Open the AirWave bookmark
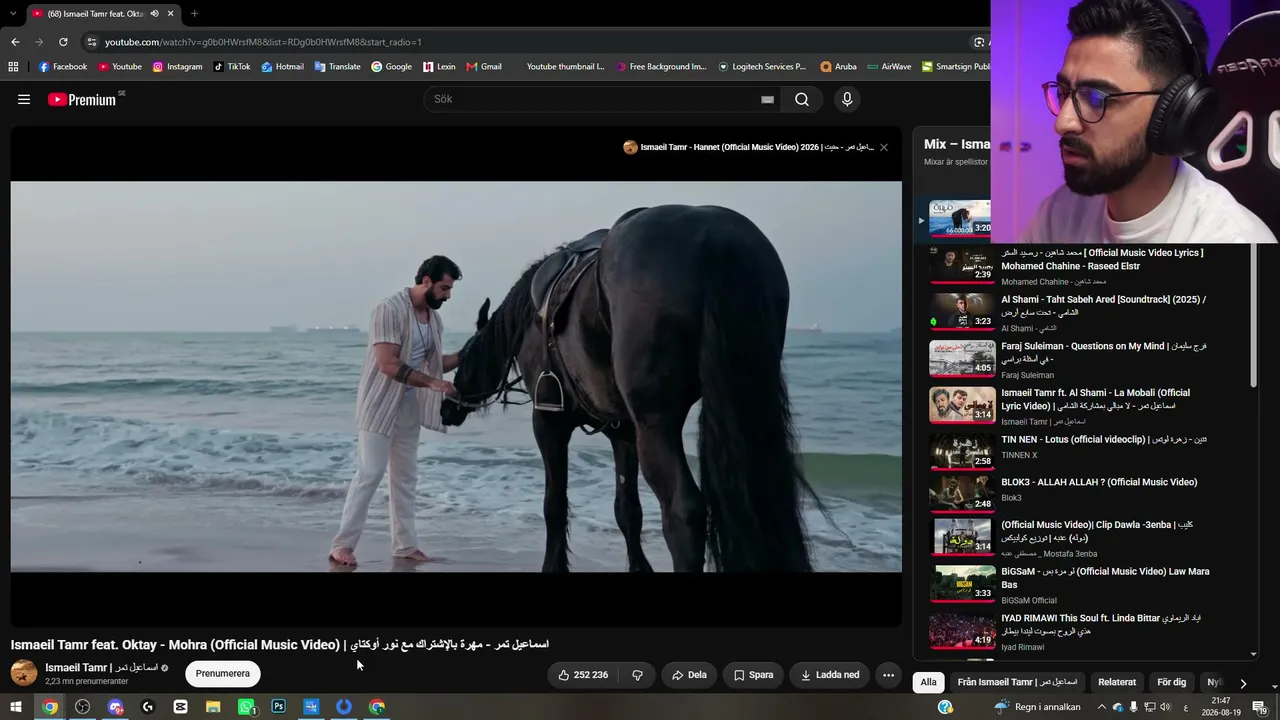 tap(889, 67)
